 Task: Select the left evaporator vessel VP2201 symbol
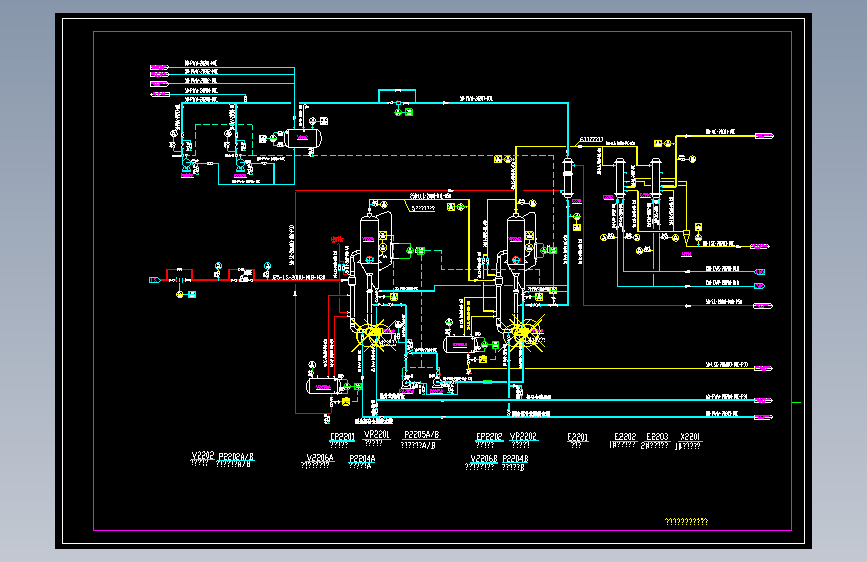369,241
